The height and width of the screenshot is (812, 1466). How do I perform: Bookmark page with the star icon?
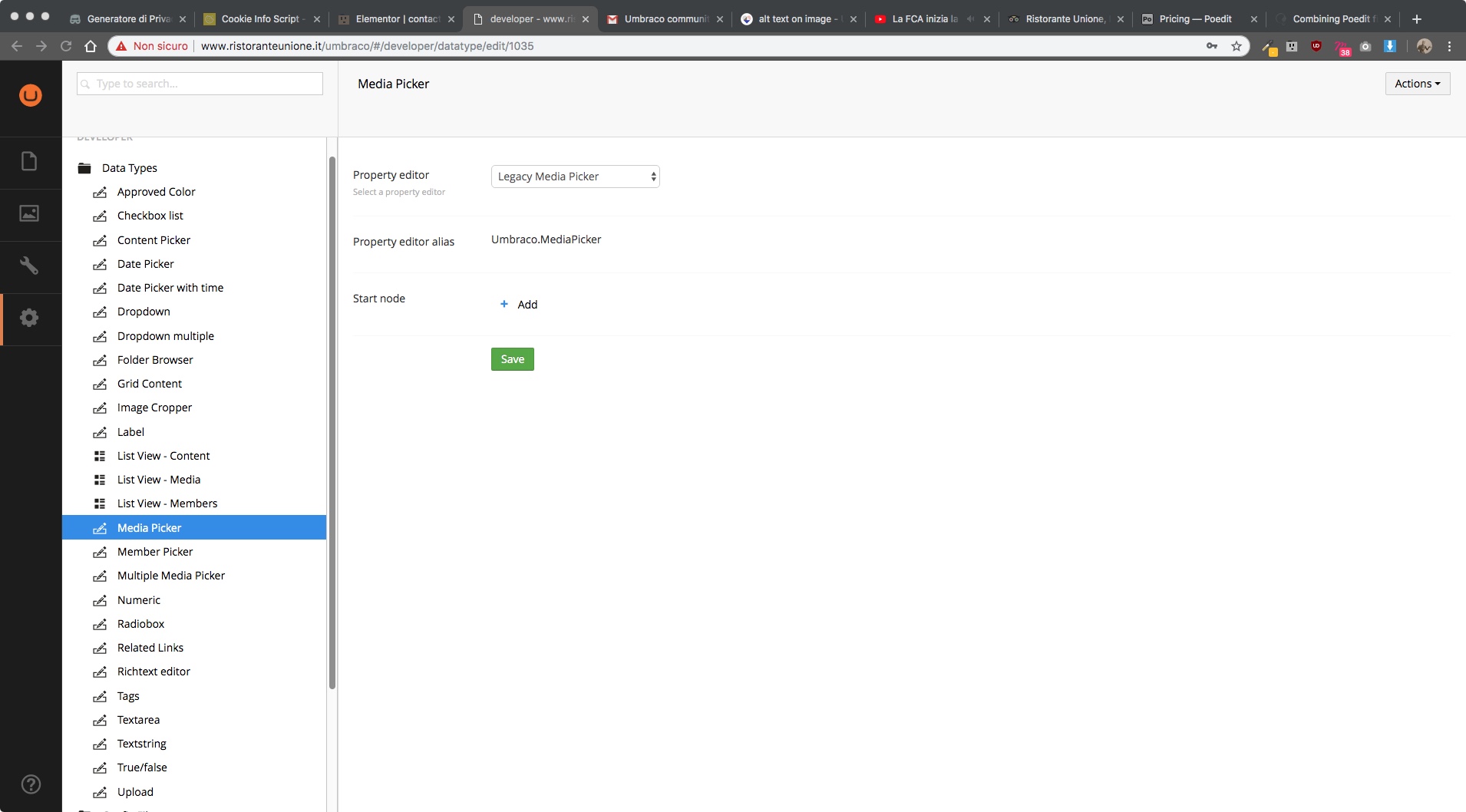tap(1236, 46)
